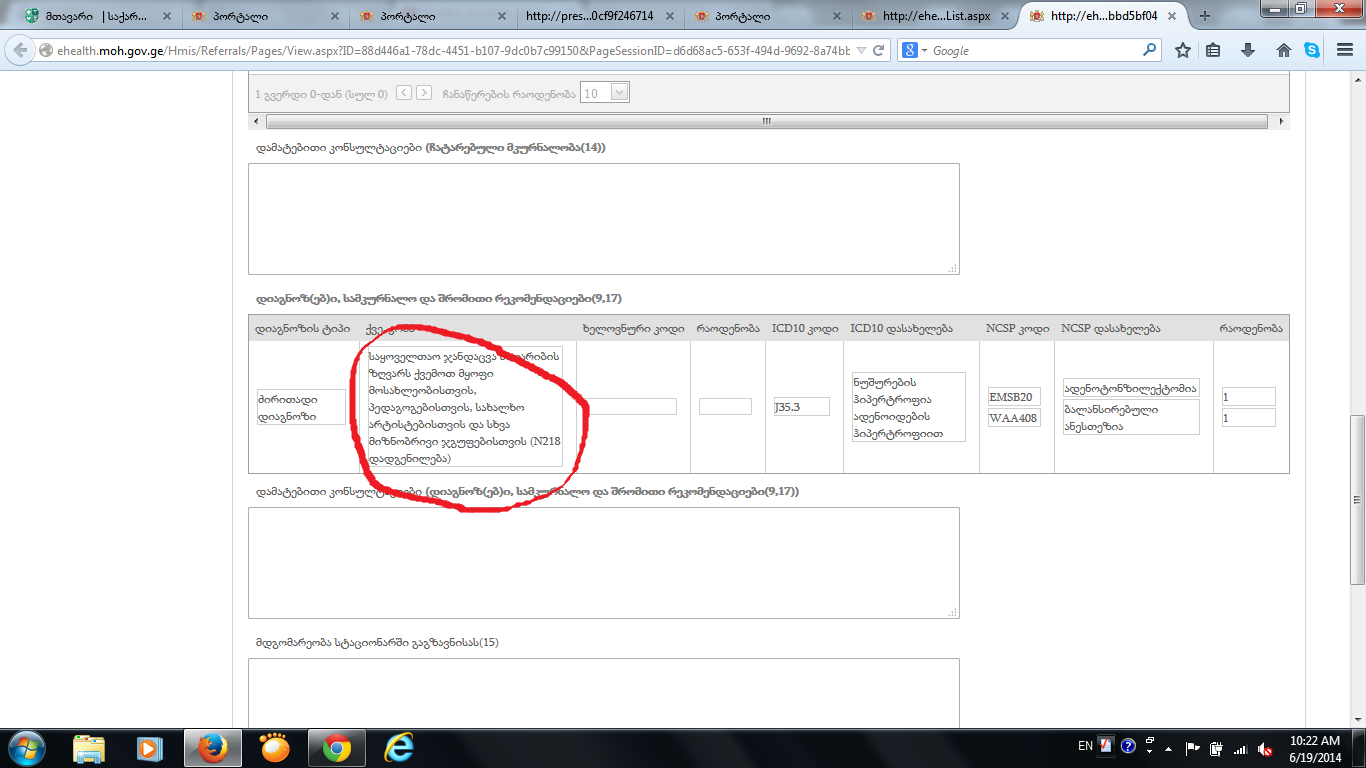This screenshot has width=1366, height=768.
Task: Expand the records-per-page dropdown showing 10
Action: [618, 93]
